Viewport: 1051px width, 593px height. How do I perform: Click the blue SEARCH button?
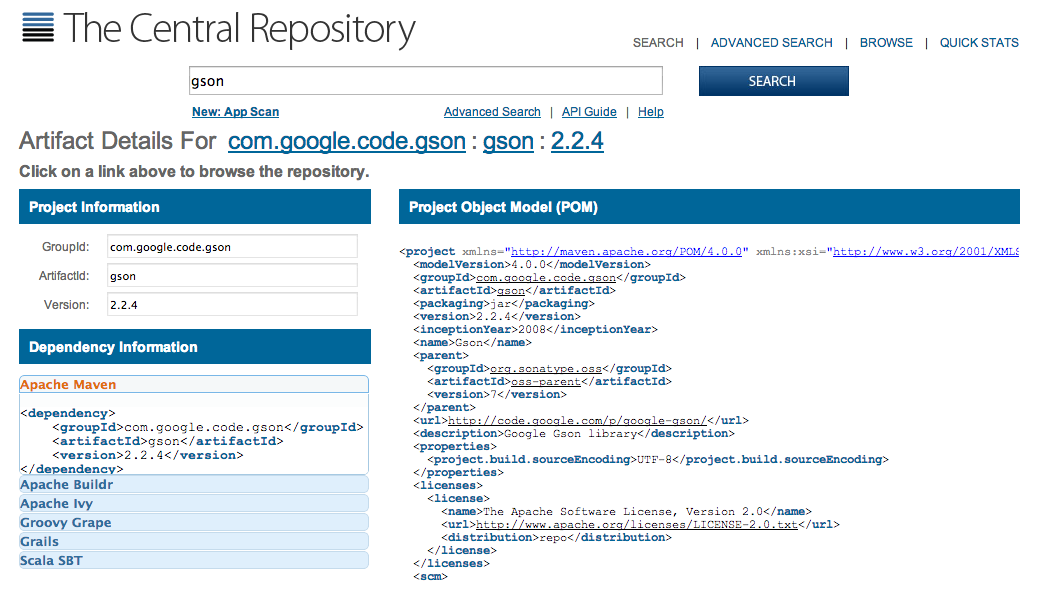(774, 81)
